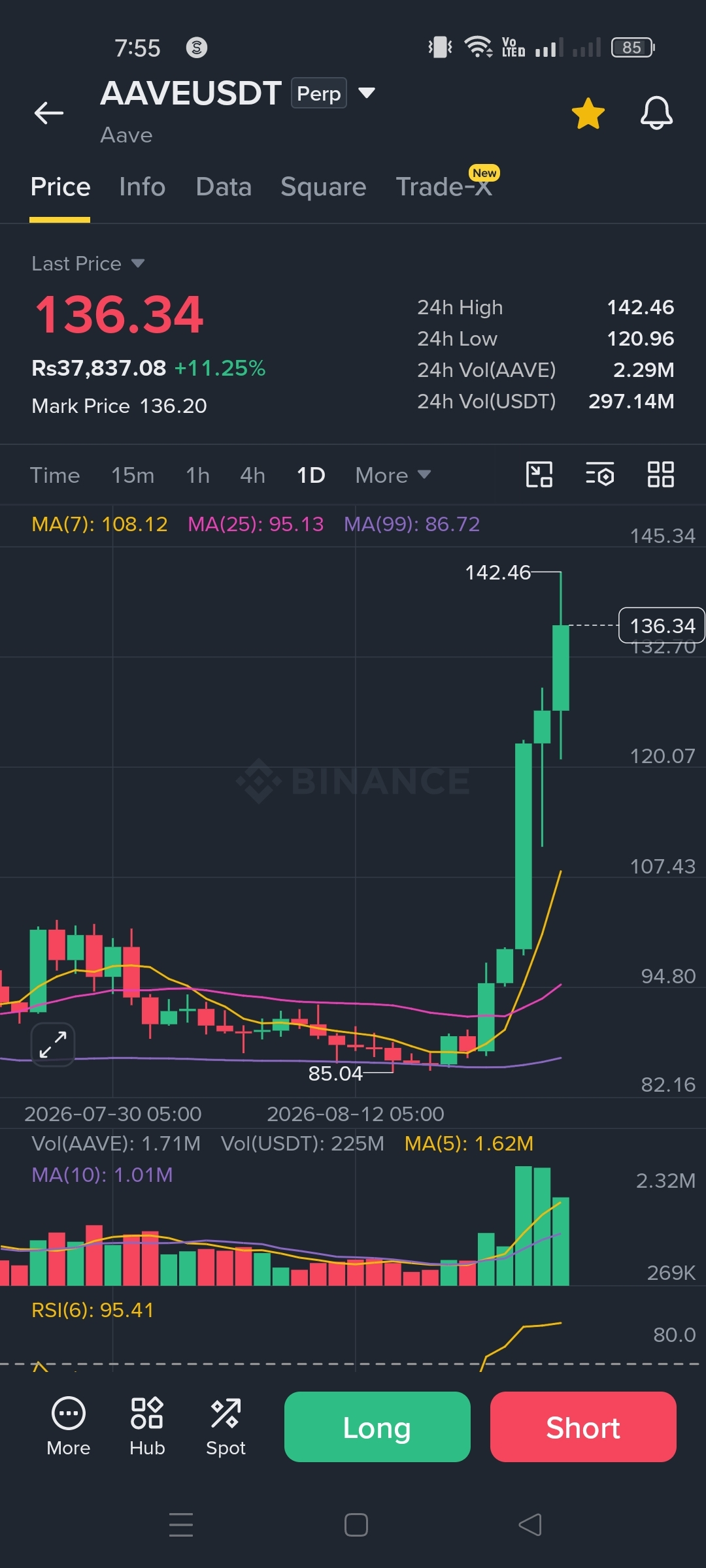
Task: Open the More menu icon in bottom bar
Action: pos(69,1427)
